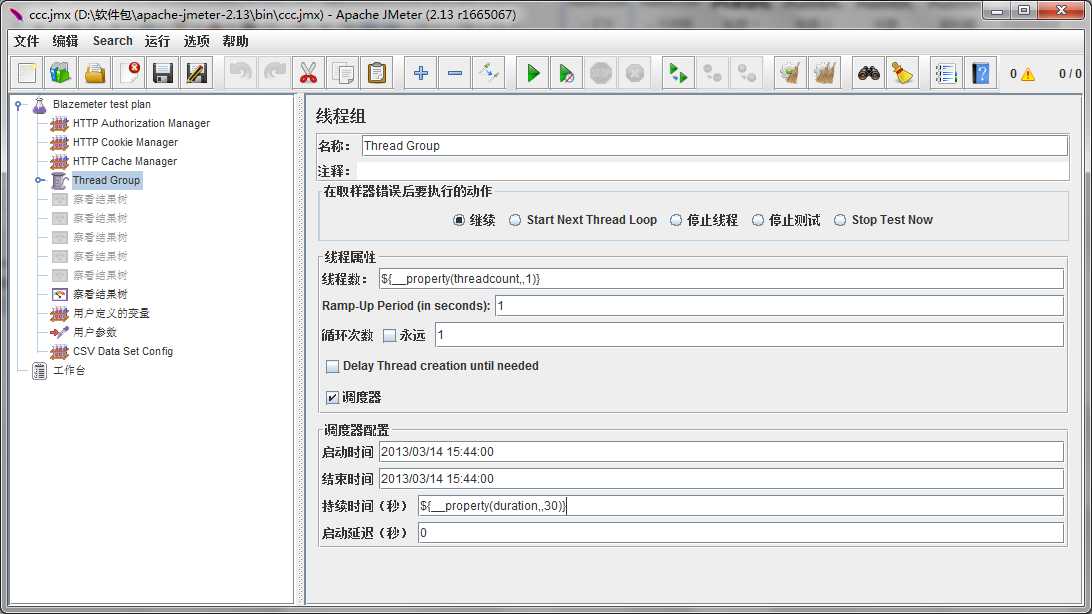Click the Copy icon
Screen dimensions: 1092x614
pyautogui.click(x=343, y=73)
